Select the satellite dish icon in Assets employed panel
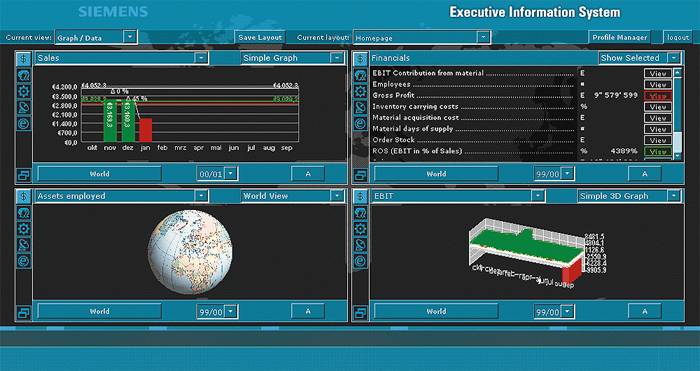 [x=23, y=244]
